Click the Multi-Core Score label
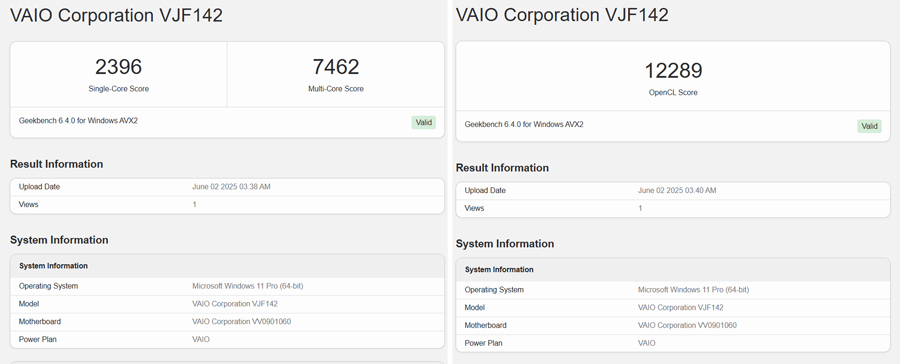The width and height of the screenshot is (900, 364). (336, 89)
